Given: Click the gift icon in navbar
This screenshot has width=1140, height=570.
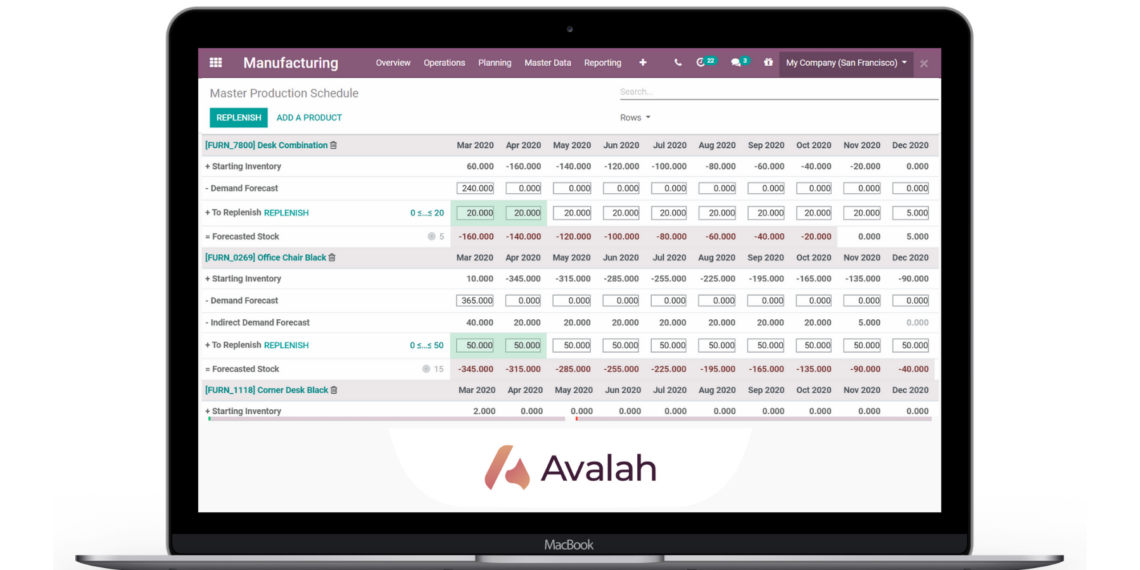Looking at the screenshot, I should click(768, 63).
